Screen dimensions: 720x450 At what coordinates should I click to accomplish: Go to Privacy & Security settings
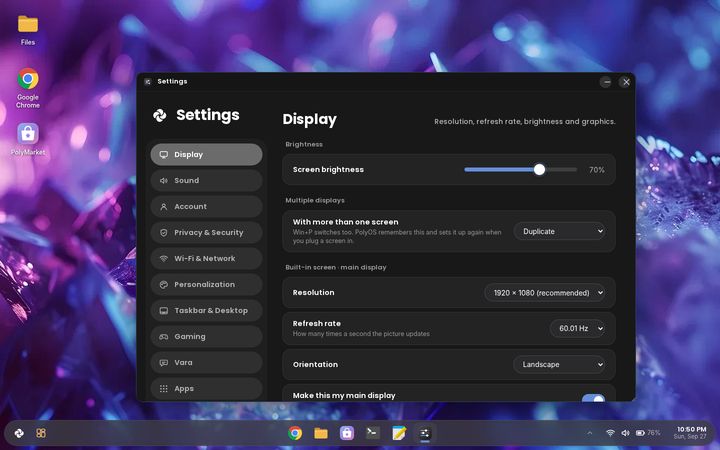click(207, 232)
